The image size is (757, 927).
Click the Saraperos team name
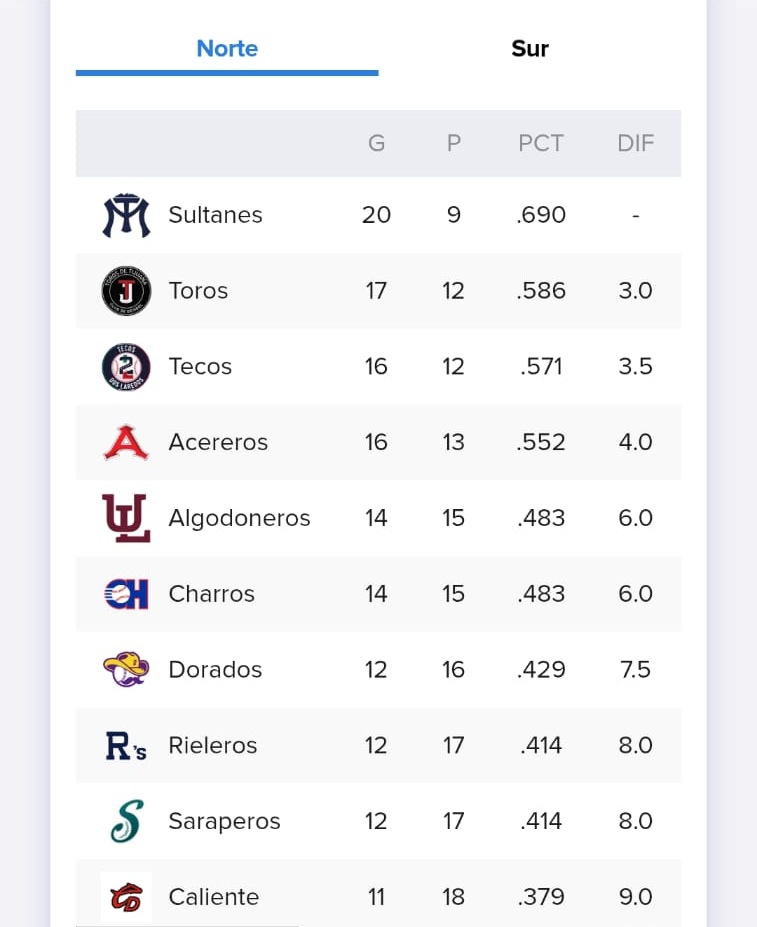225,821
